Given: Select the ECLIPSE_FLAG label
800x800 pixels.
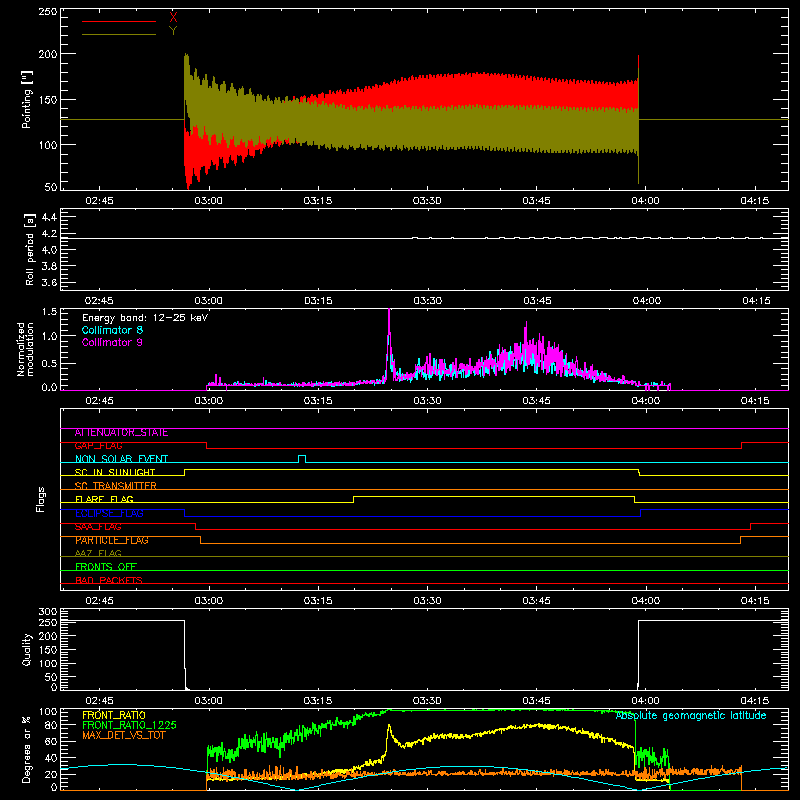Looking at the screenshot, I should 109,513.
